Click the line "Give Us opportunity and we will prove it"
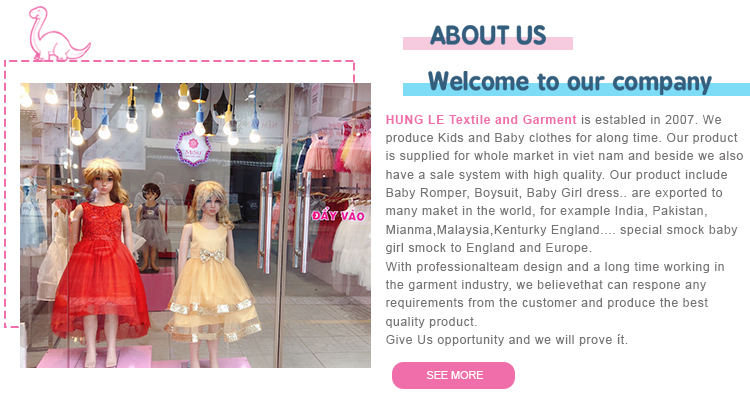Image resolution: width=750 pixels, height=400 pixels. (x=507, y=340)
